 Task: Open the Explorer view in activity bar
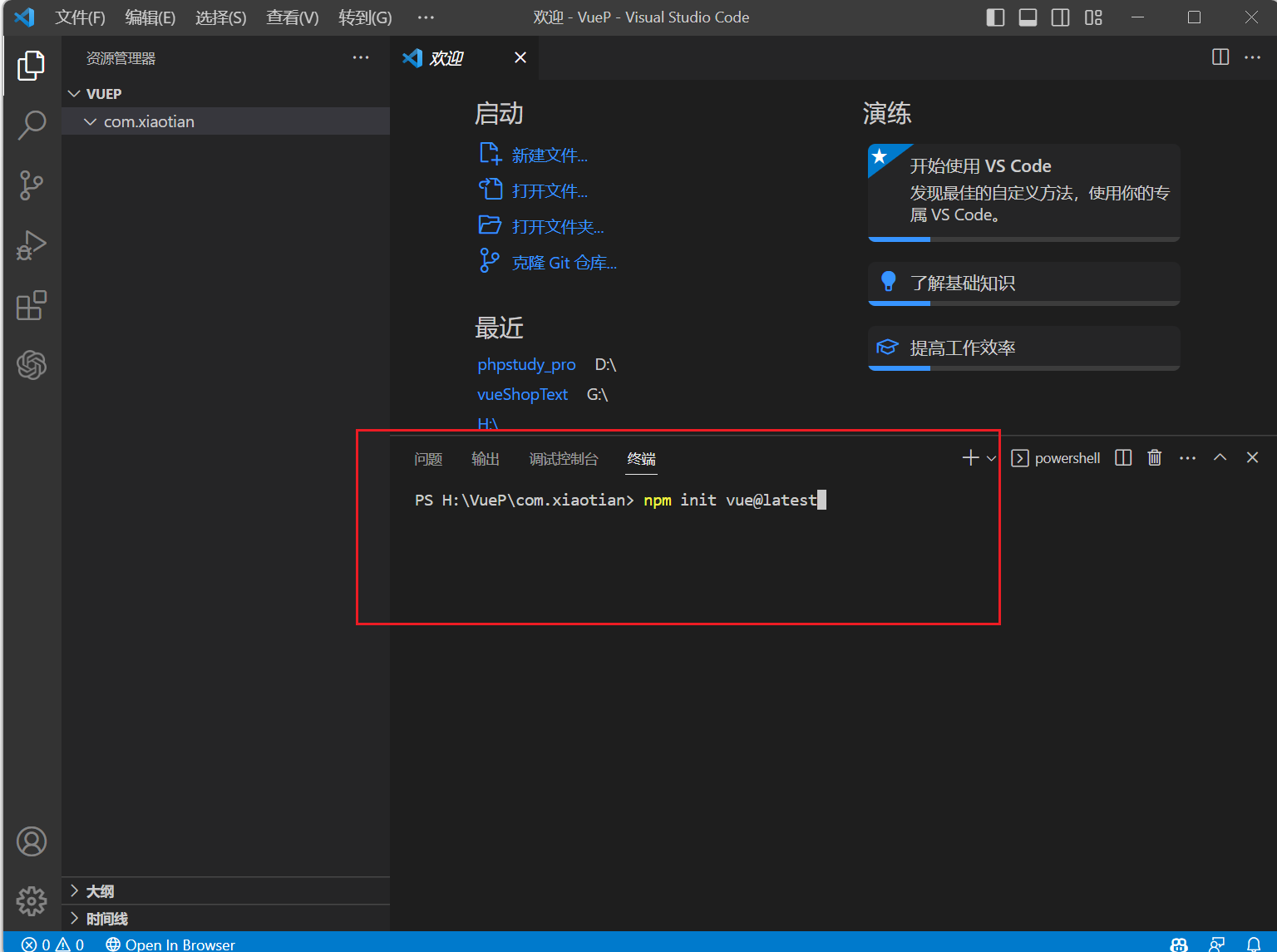tap(32, 66)
